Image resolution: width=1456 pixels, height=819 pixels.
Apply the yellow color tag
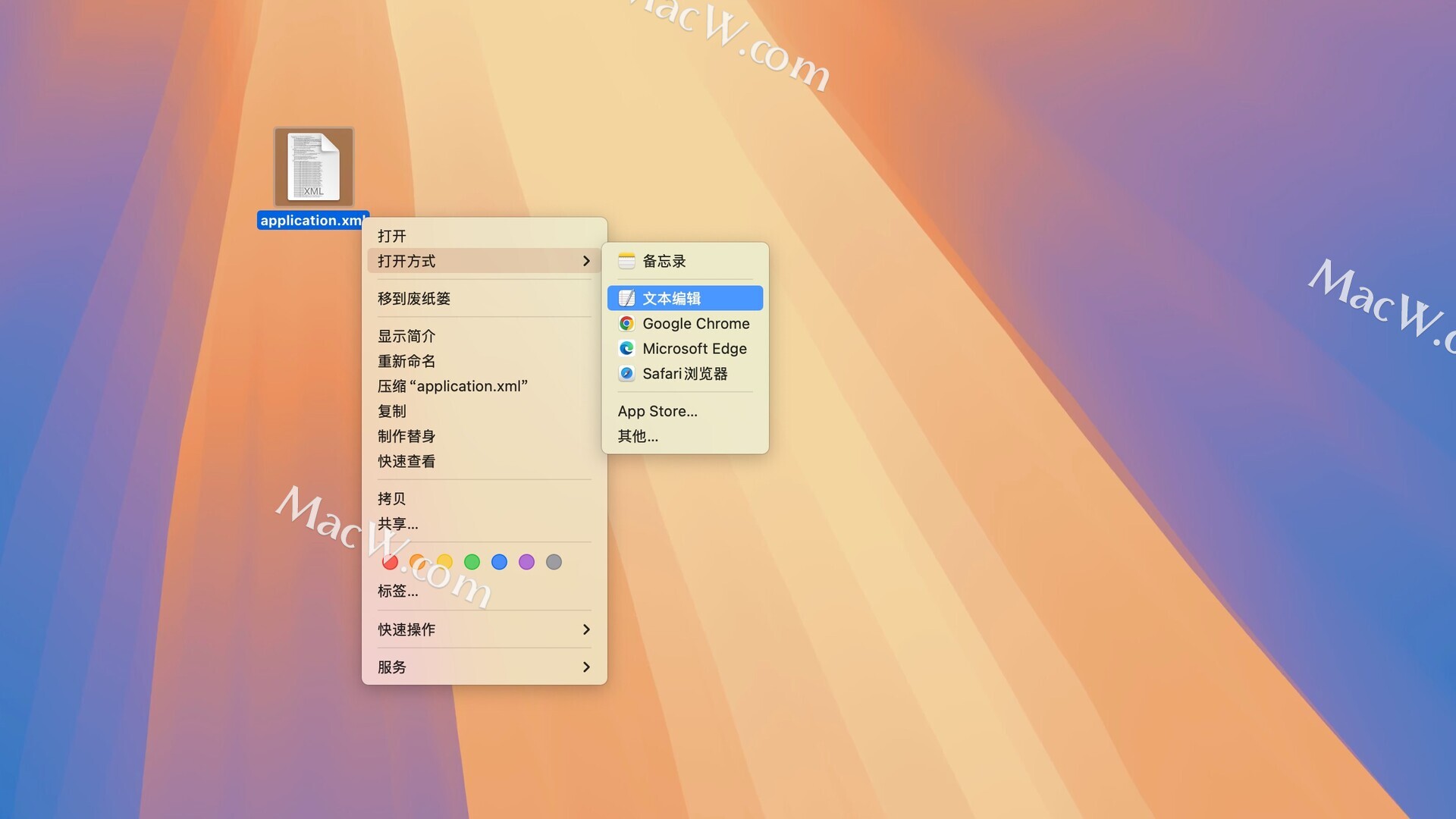click(444, 562)
